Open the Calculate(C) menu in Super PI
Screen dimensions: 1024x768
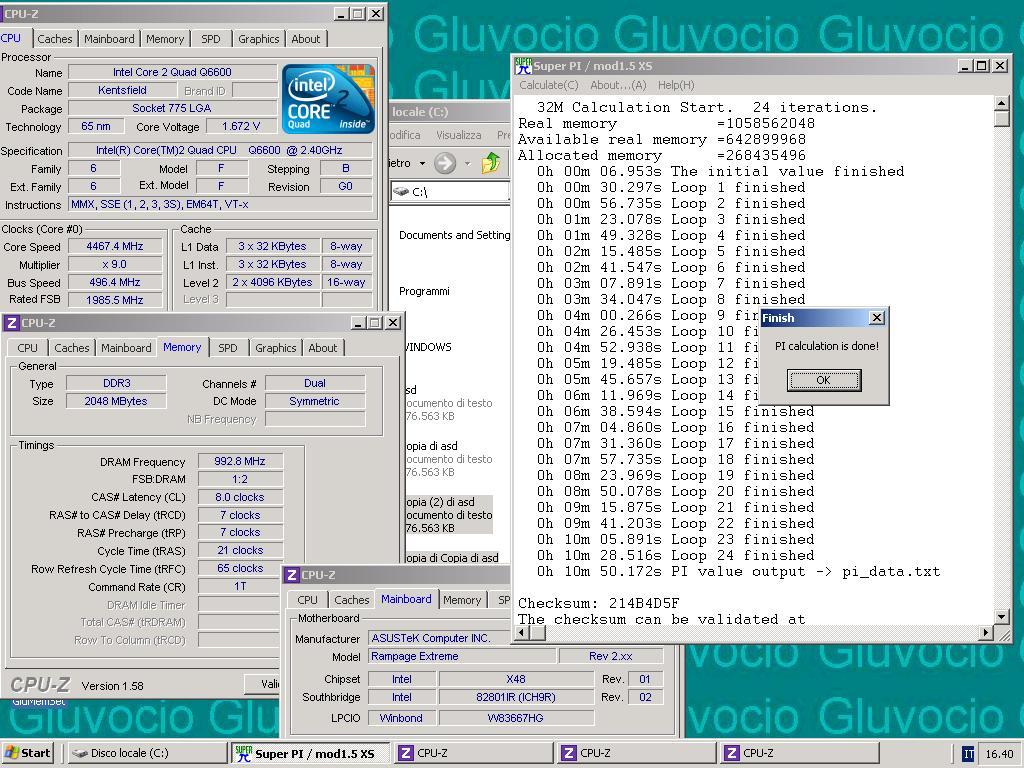(x=549, y=85)
